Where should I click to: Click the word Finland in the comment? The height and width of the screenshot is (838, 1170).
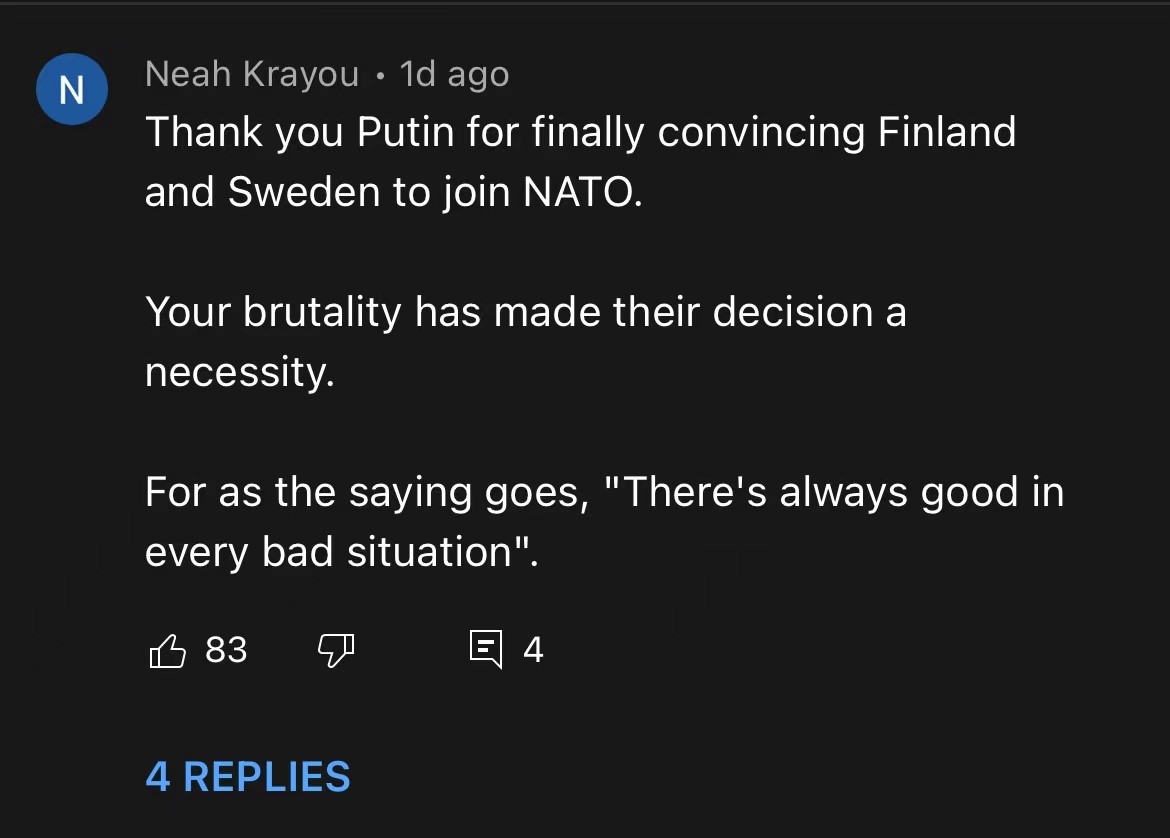pyautogui.click(x=946, y=133)
